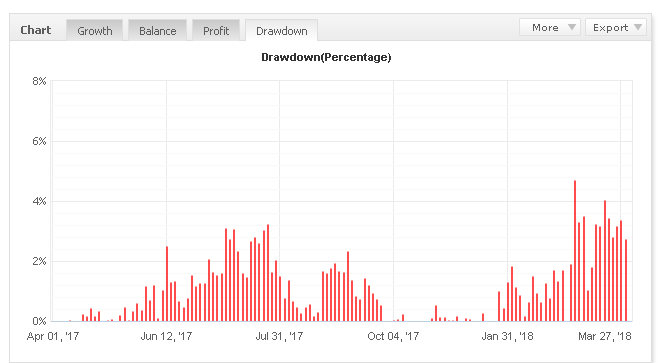658x363 pixels.
Task: Click the tallest drawdown bar near 4.7%
Action: click(575, 251)
